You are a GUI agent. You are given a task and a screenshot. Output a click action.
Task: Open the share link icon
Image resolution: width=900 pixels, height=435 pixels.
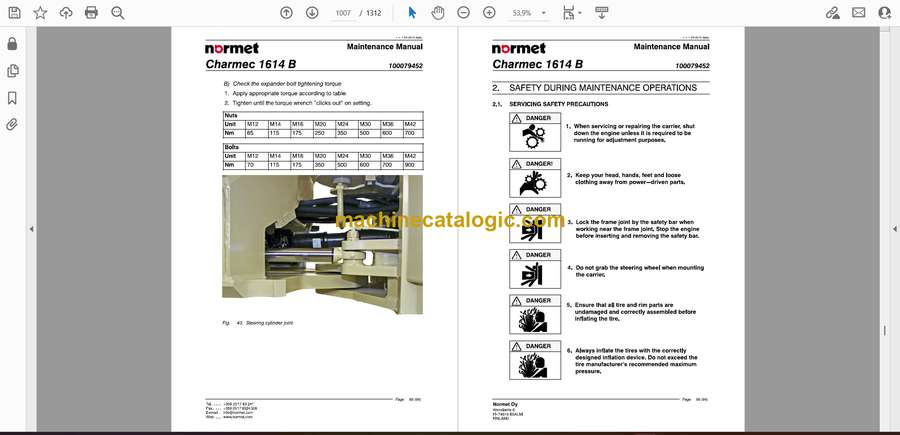(x=833, y=13)
